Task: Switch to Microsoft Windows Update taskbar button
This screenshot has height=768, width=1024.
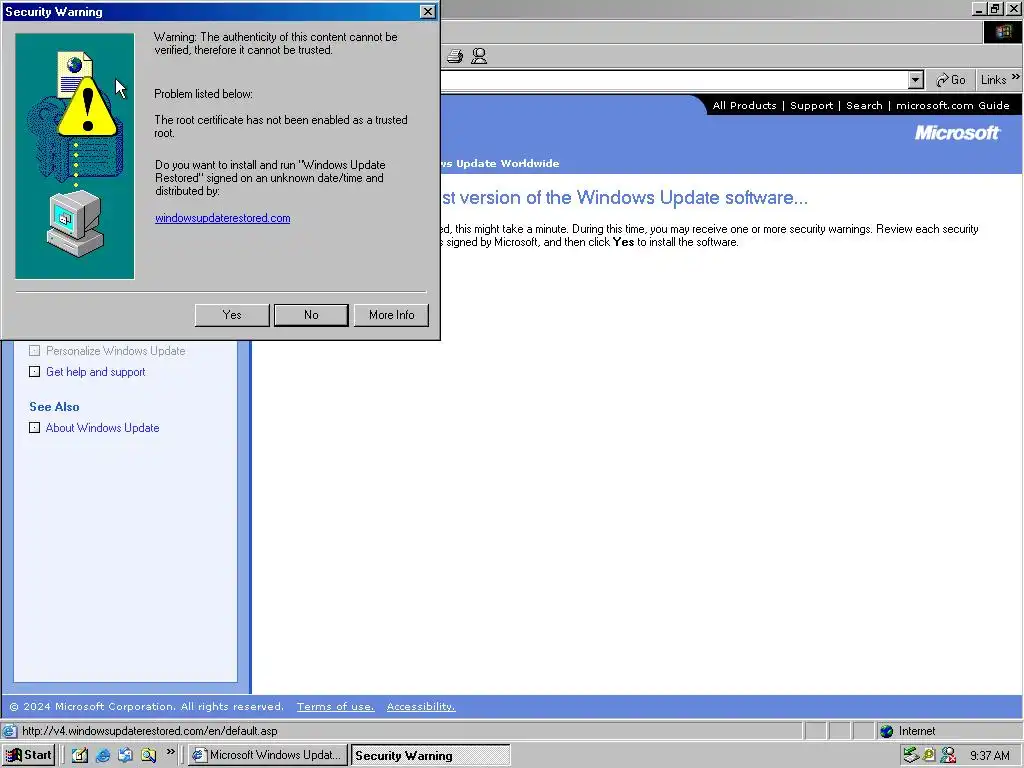Action: pyautogui.click(x=268, y=755)
